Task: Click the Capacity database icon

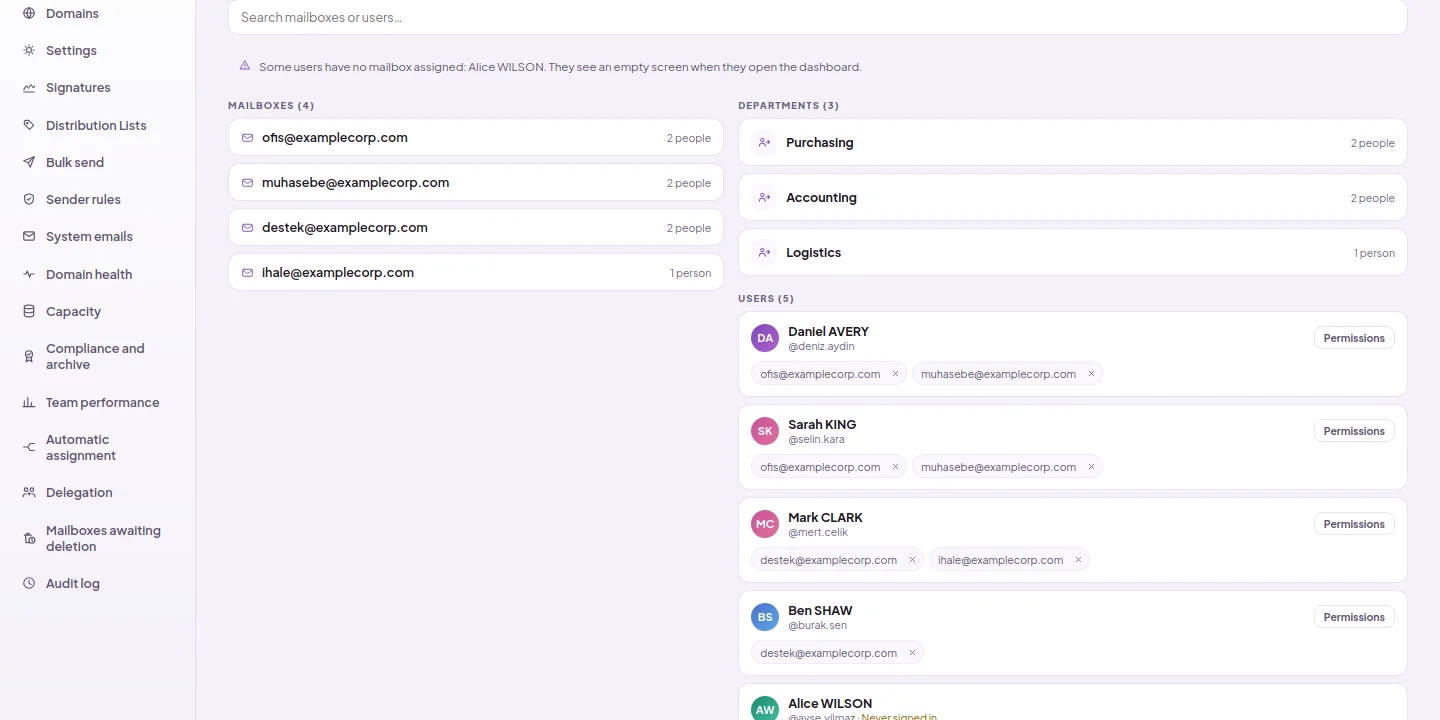Action: [x=29, y=312]
